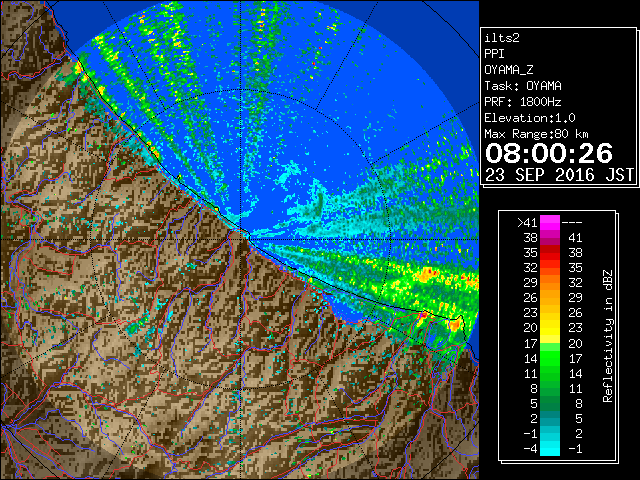Click the "Reflectivity in dBZ" legend title
The height and width of the screenshot is (480, 640).
click(x=608, y=336)
